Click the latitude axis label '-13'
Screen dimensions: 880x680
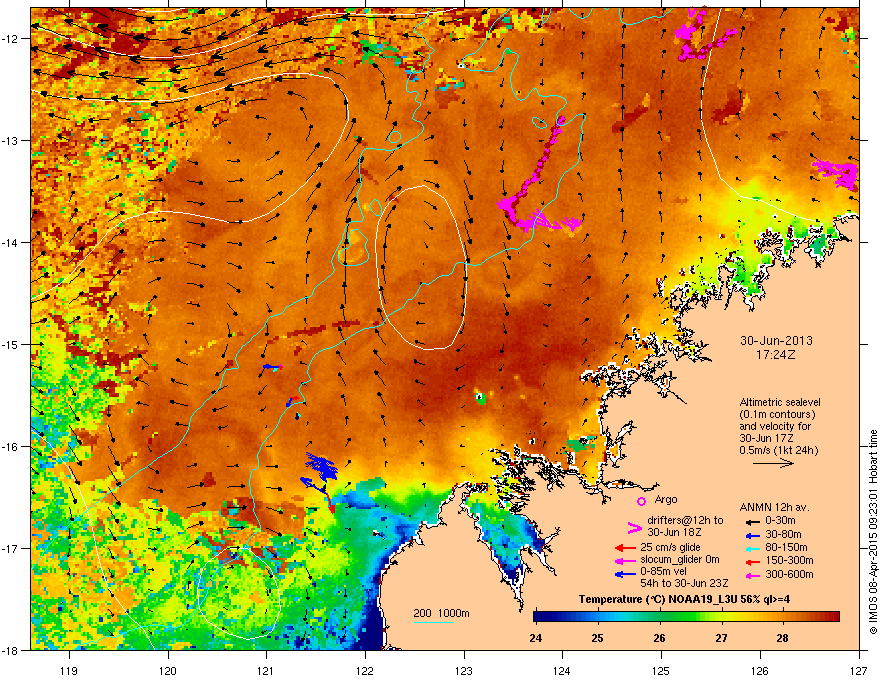point(10,140)
